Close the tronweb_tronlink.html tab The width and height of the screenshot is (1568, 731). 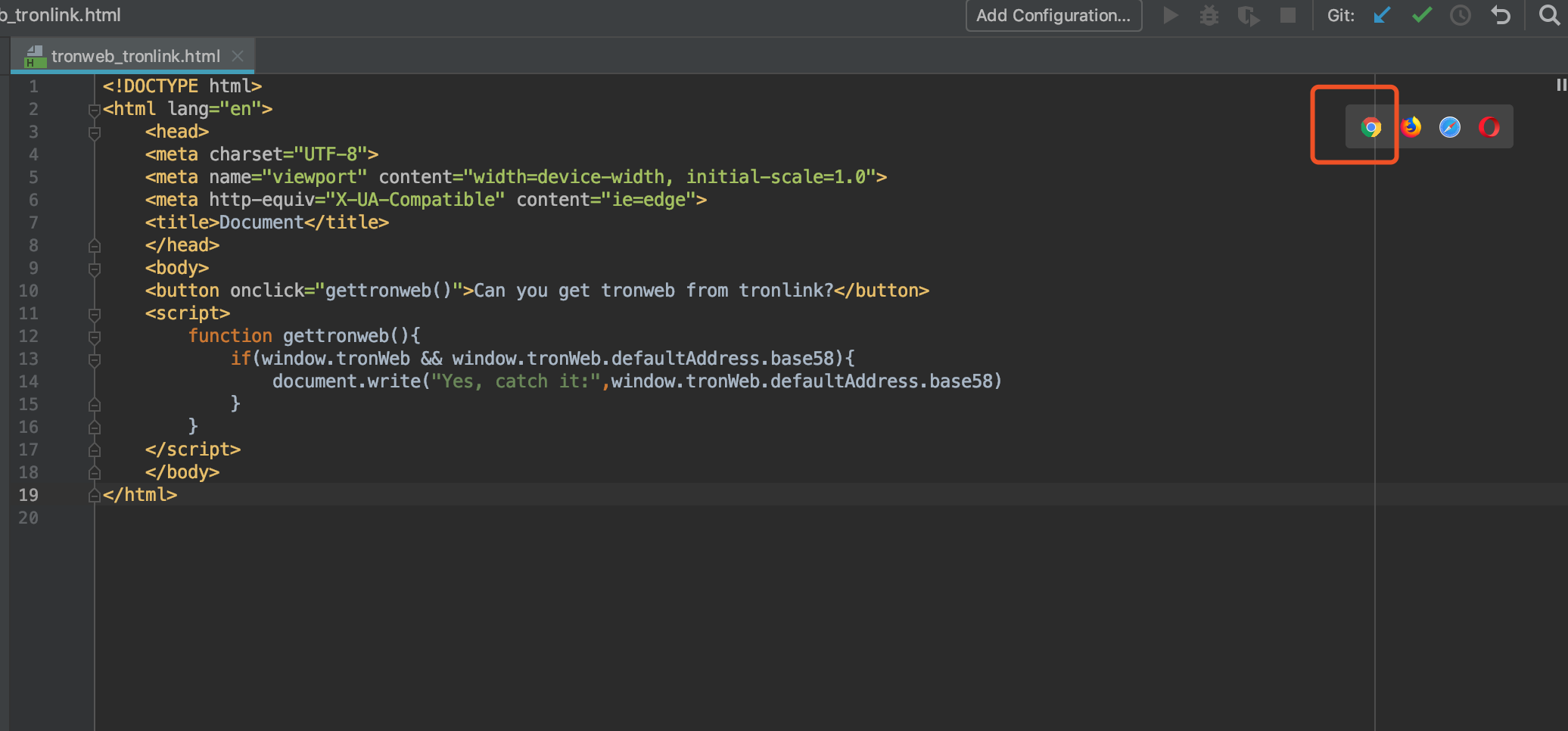coord(238,56)
